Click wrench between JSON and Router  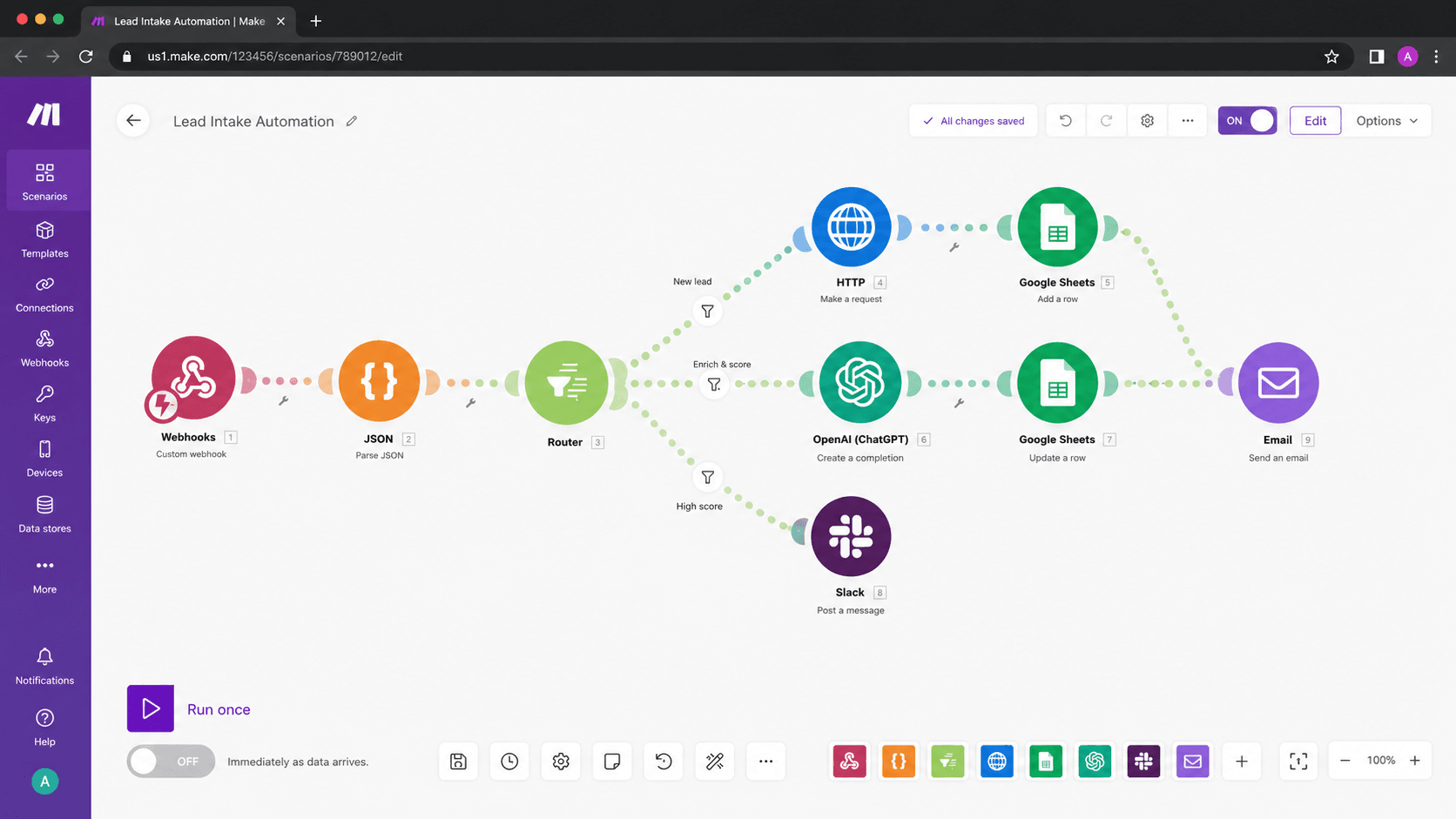click(x=470, y=403)
